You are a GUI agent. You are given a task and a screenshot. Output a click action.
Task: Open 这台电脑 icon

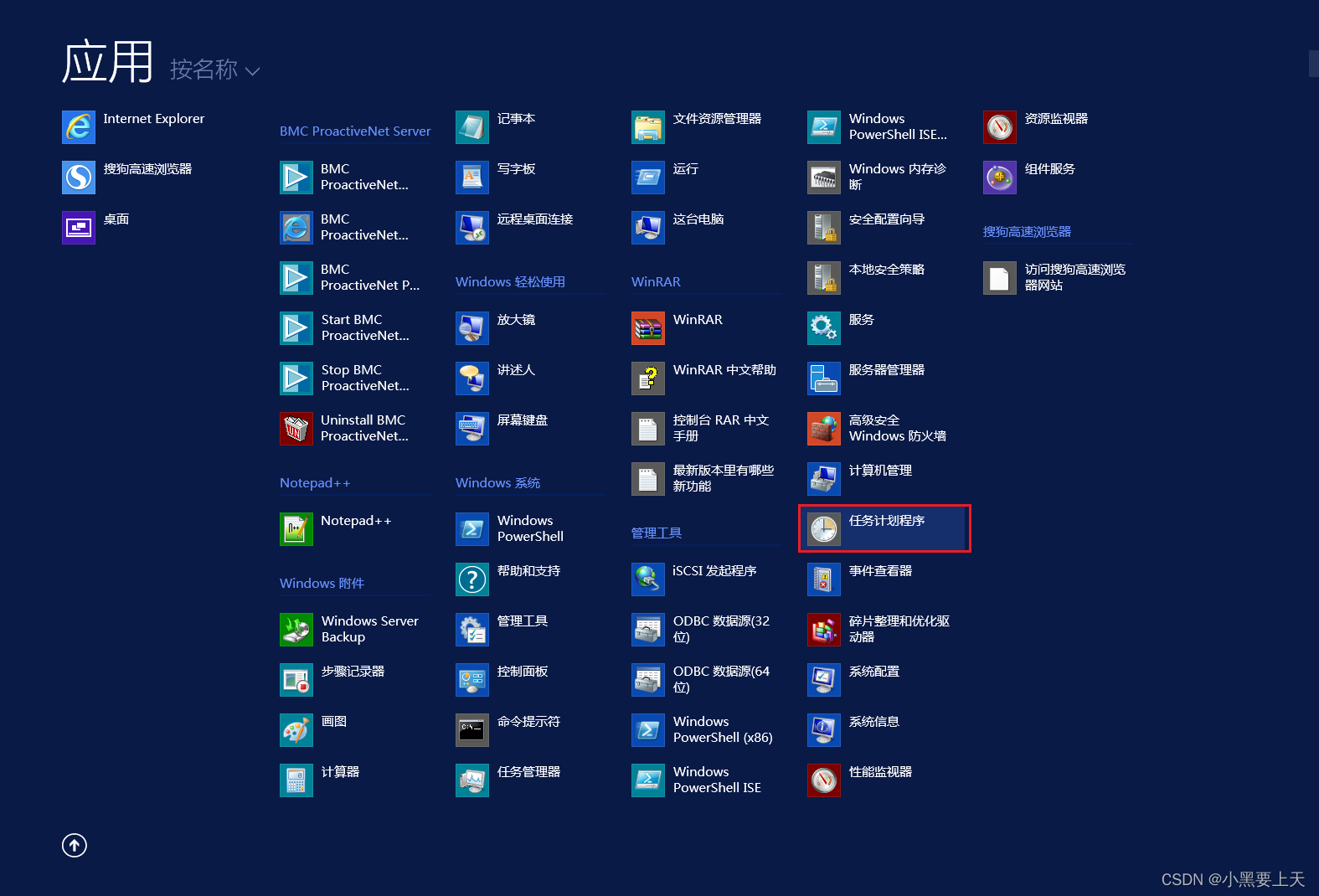[648, 228]
